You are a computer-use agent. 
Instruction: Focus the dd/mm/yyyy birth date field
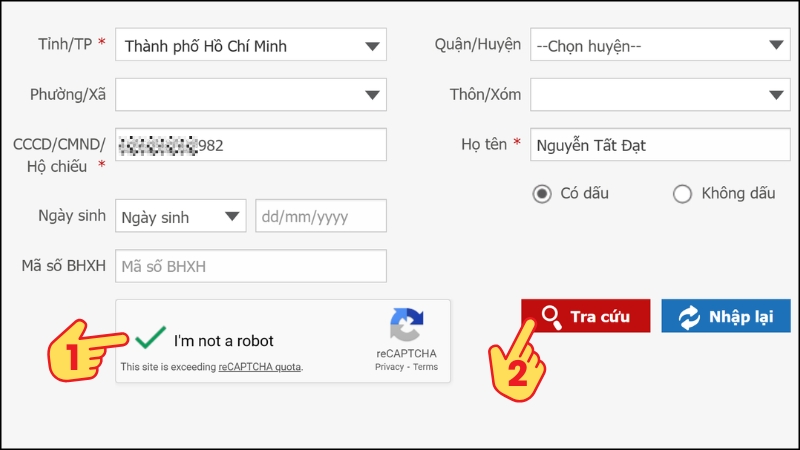pyautogui.click(x=321, y=216)
